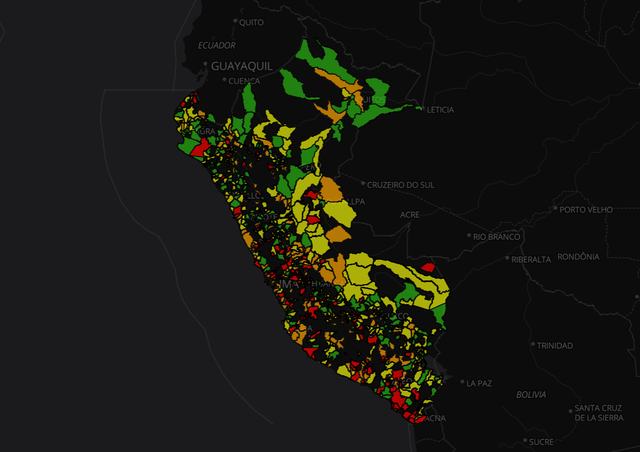Click the LA PAZ city label
This screenshot has height=452, width=640.
point(479,383)
